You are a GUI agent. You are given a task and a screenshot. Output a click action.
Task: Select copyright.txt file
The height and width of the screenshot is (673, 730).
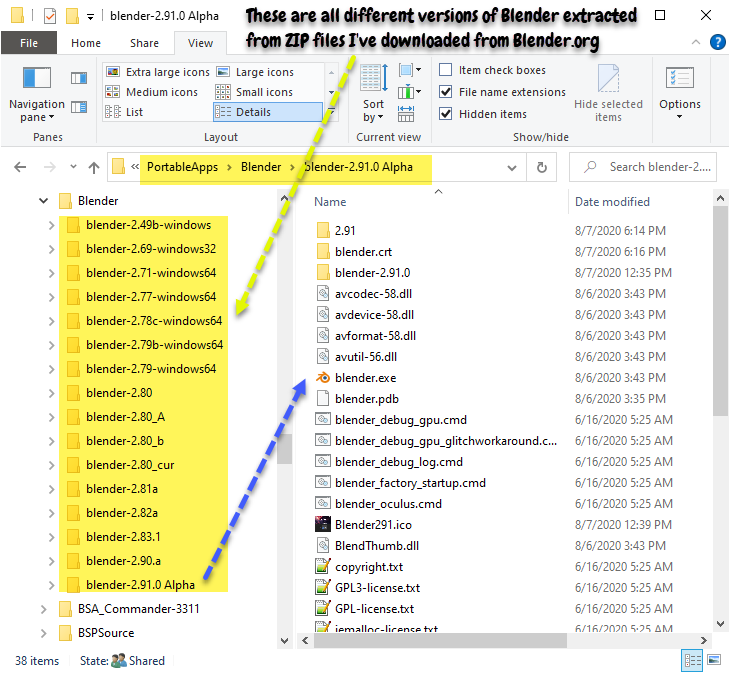[x=369, y=567]
